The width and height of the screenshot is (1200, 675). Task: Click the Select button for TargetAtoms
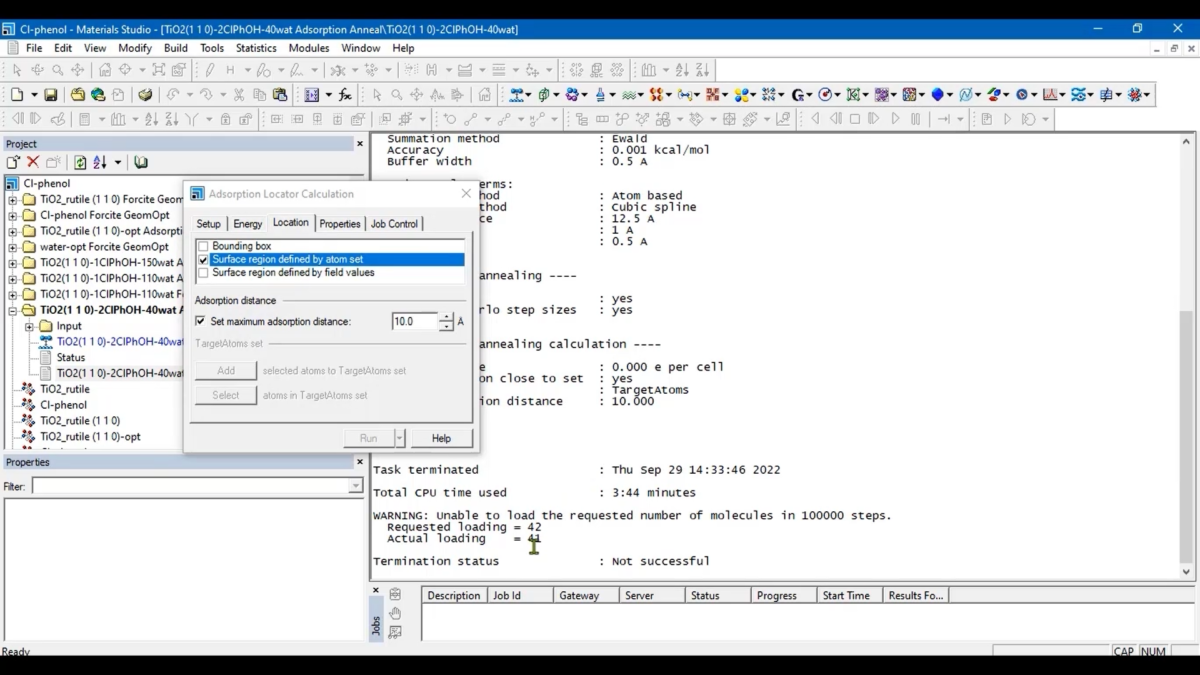click(226, 395)
